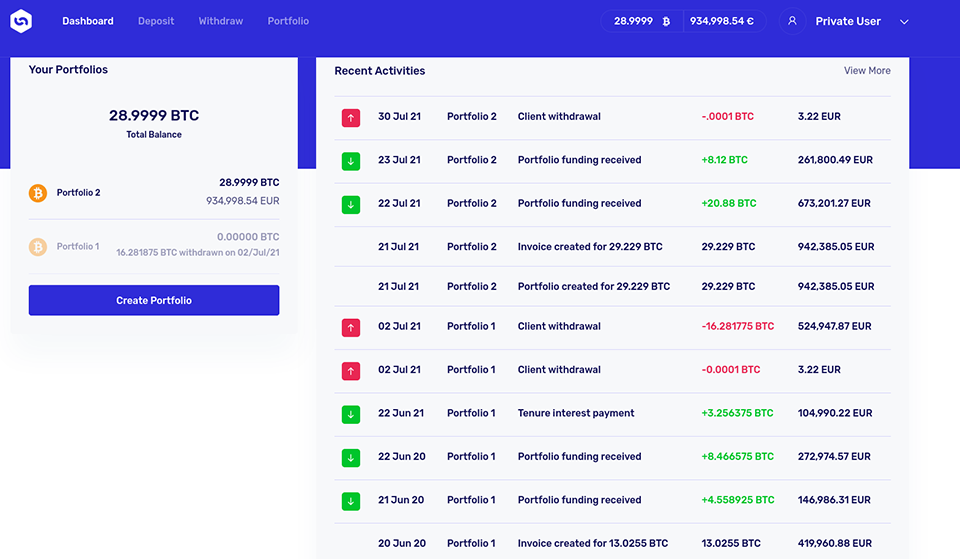Click the user avatar icon
Screen dimensions: 960x559
792,21
